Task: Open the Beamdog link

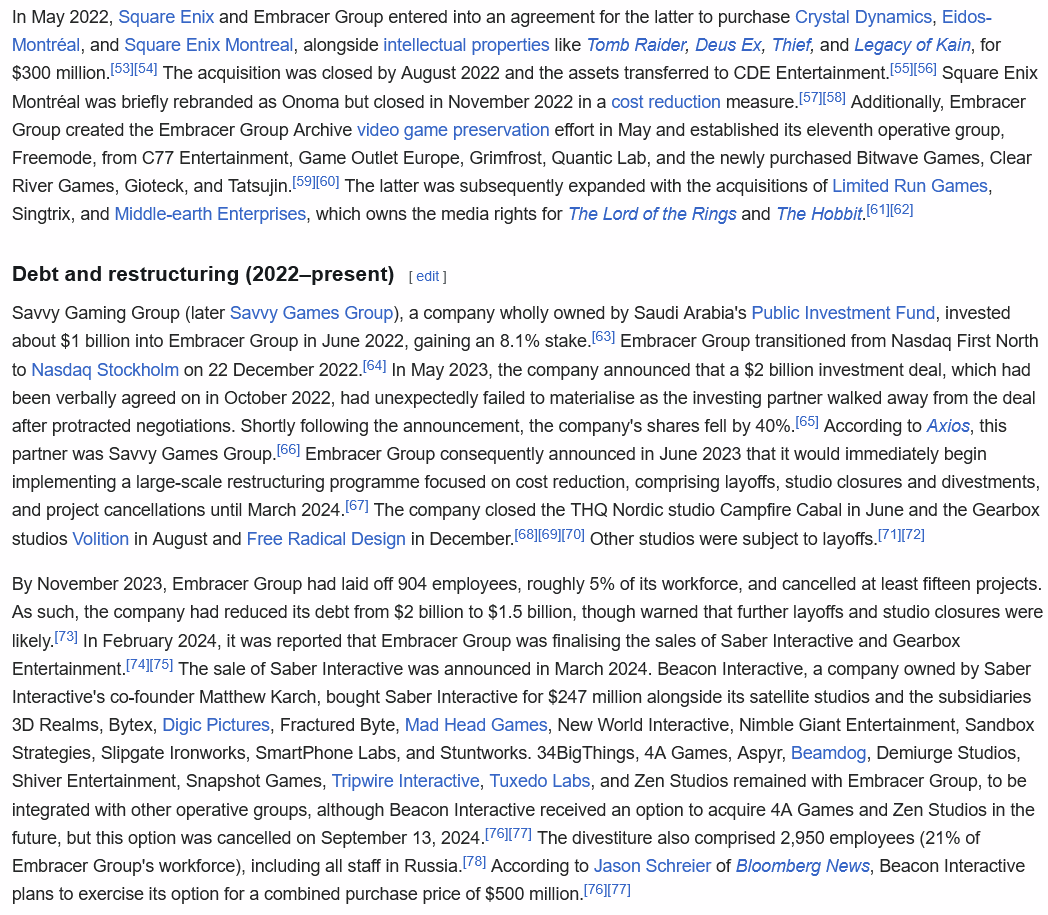Action: coord(828,753)
